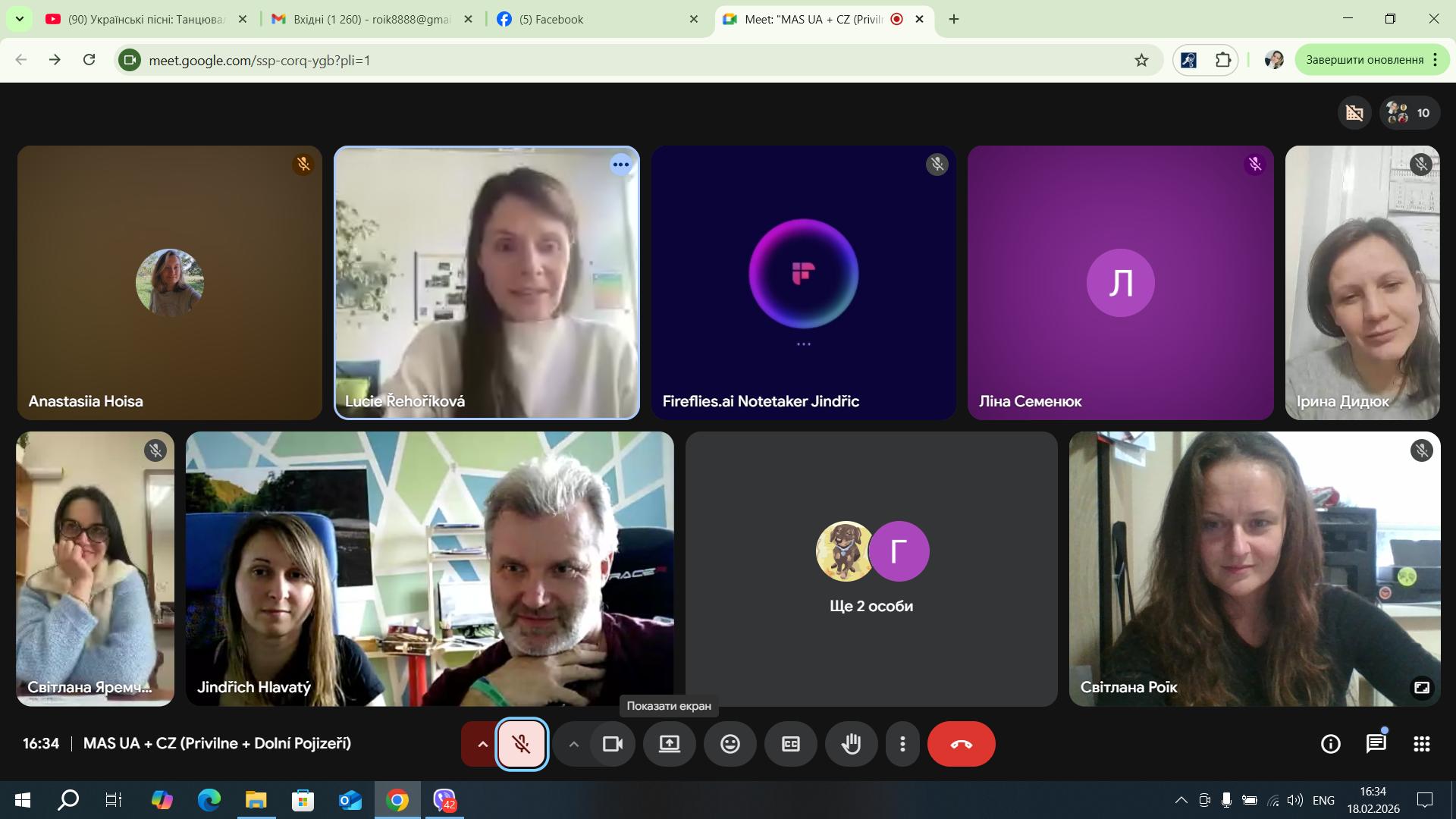Unmute the microphone
Viewport: 1456px width, 819px height.
(522, 744)
